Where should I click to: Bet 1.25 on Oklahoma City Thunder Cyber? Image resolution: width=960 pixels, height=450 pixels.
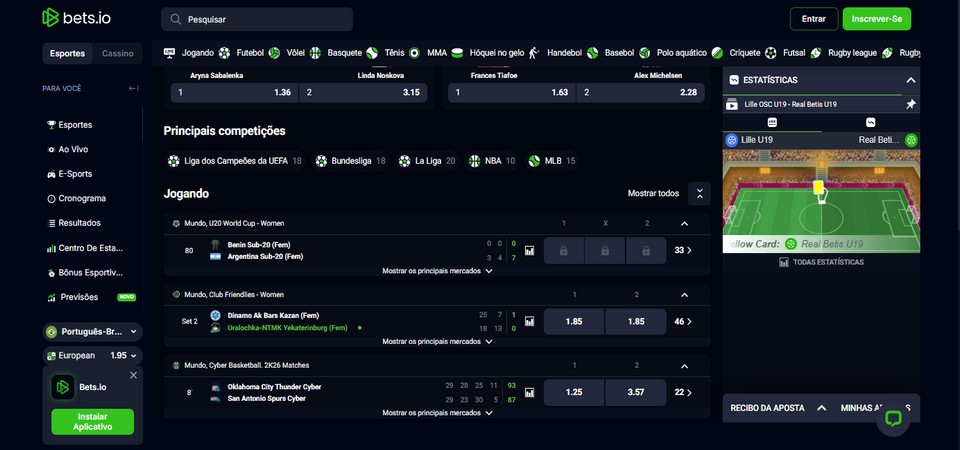[574, 392]
